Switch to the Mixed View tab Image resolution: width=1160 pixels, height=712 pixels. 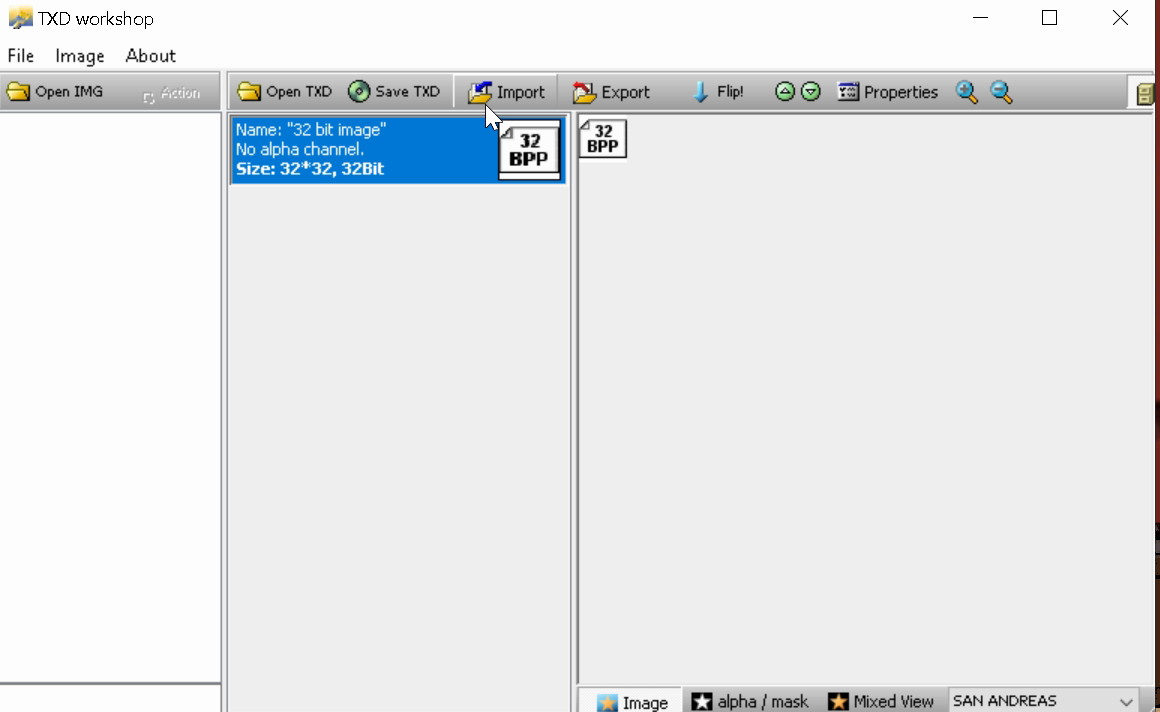pyautogui.click(x=880, y=701)
